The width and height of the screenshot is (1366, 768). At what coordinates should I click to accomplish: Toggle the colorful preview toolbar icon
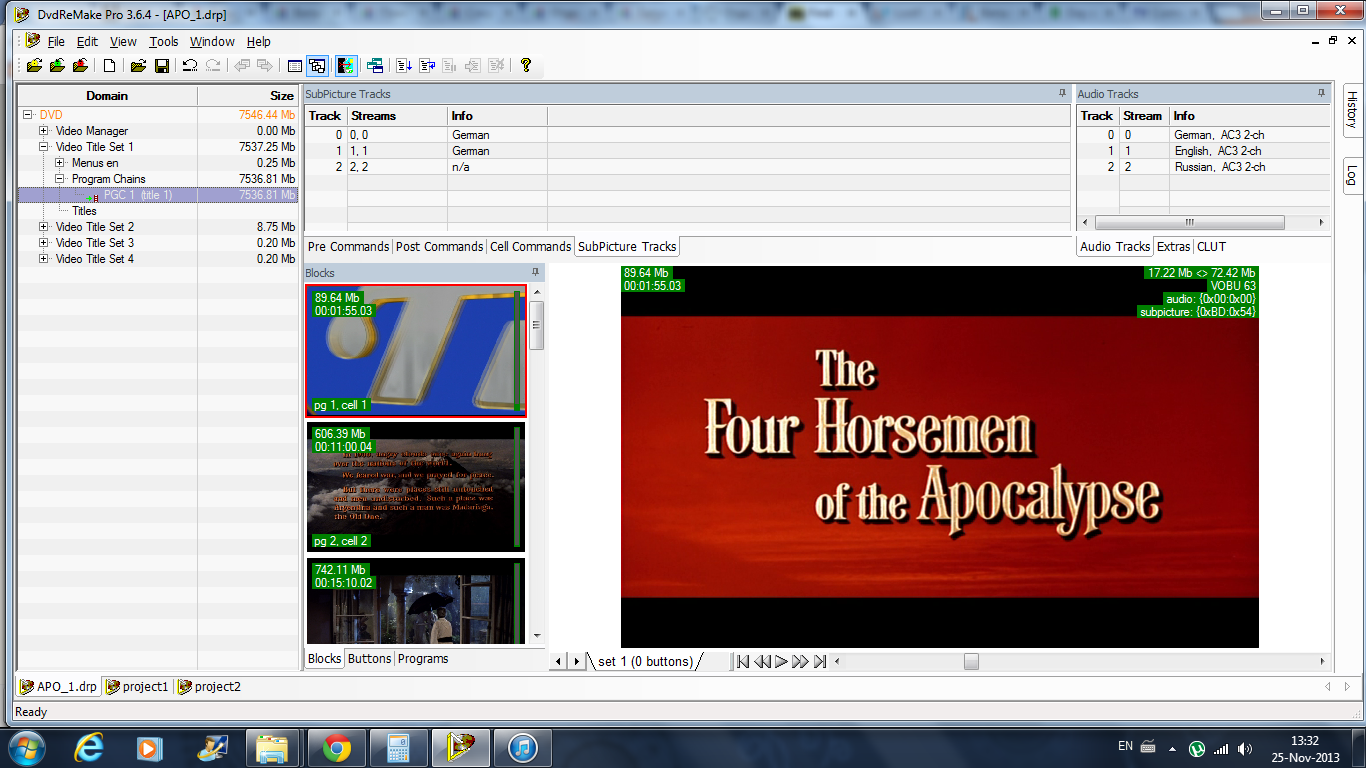pyautogui.click(x=346, y=66)
